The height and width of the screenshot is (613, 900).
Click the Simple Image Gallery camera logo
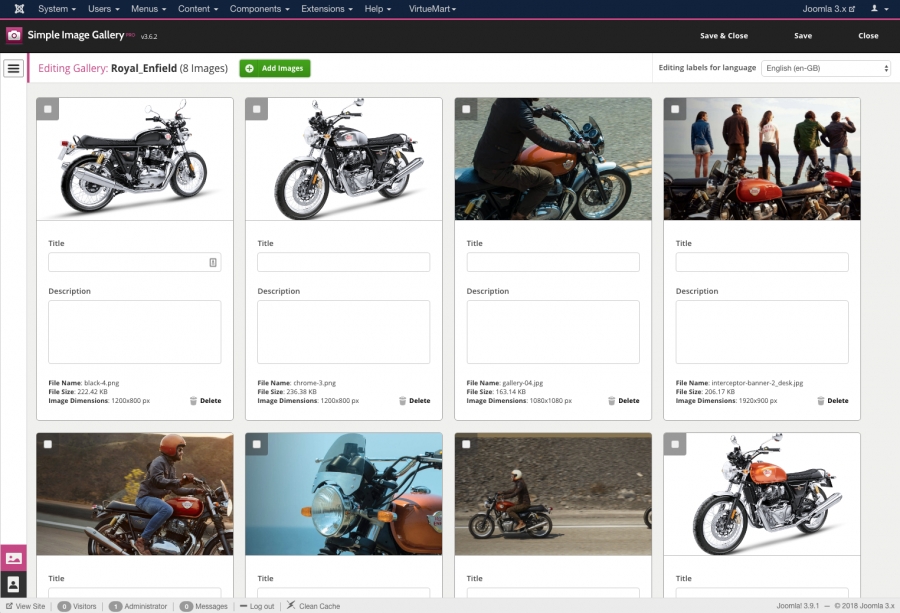point(14,35)
